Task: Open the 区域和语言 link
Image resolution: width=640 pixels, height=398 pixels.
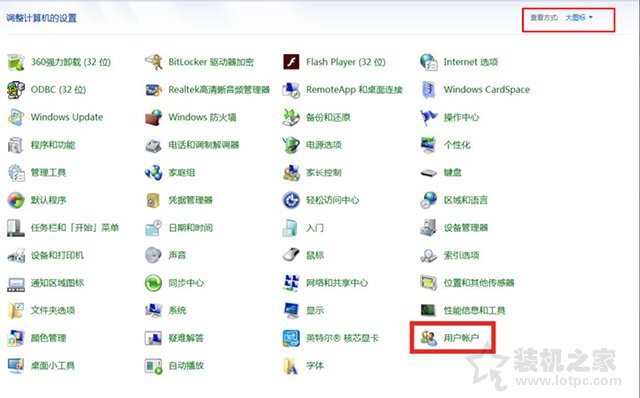Action: [x=466, y=200]
